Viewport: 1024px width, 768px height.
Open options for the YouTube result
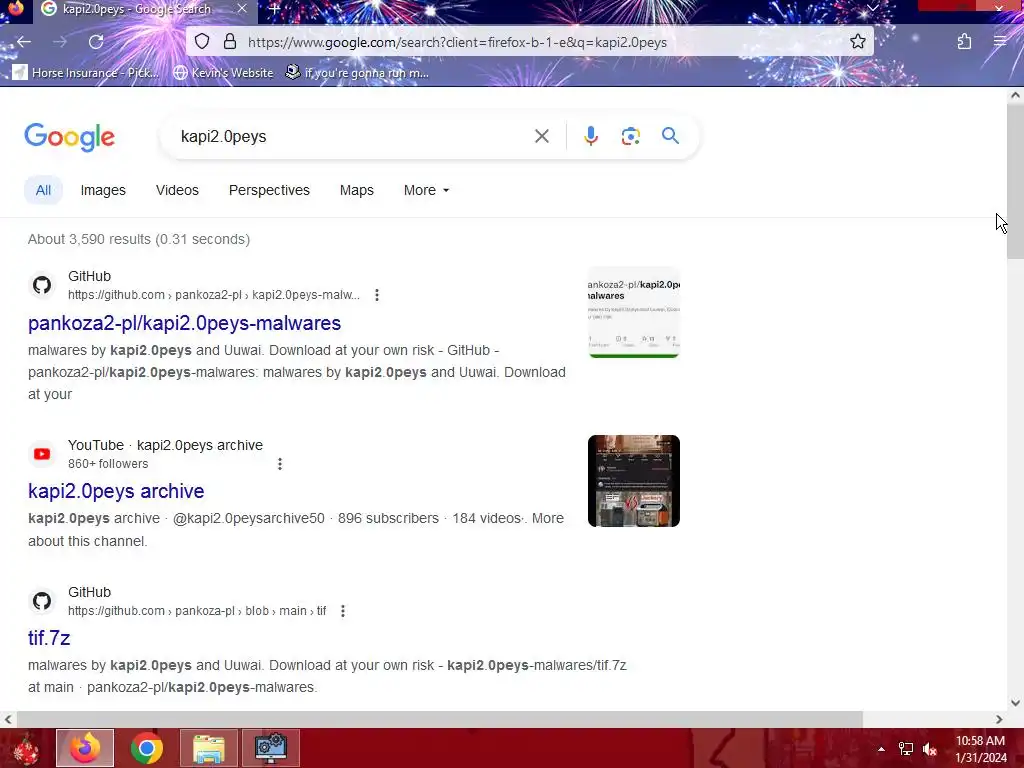coord(280,464)
